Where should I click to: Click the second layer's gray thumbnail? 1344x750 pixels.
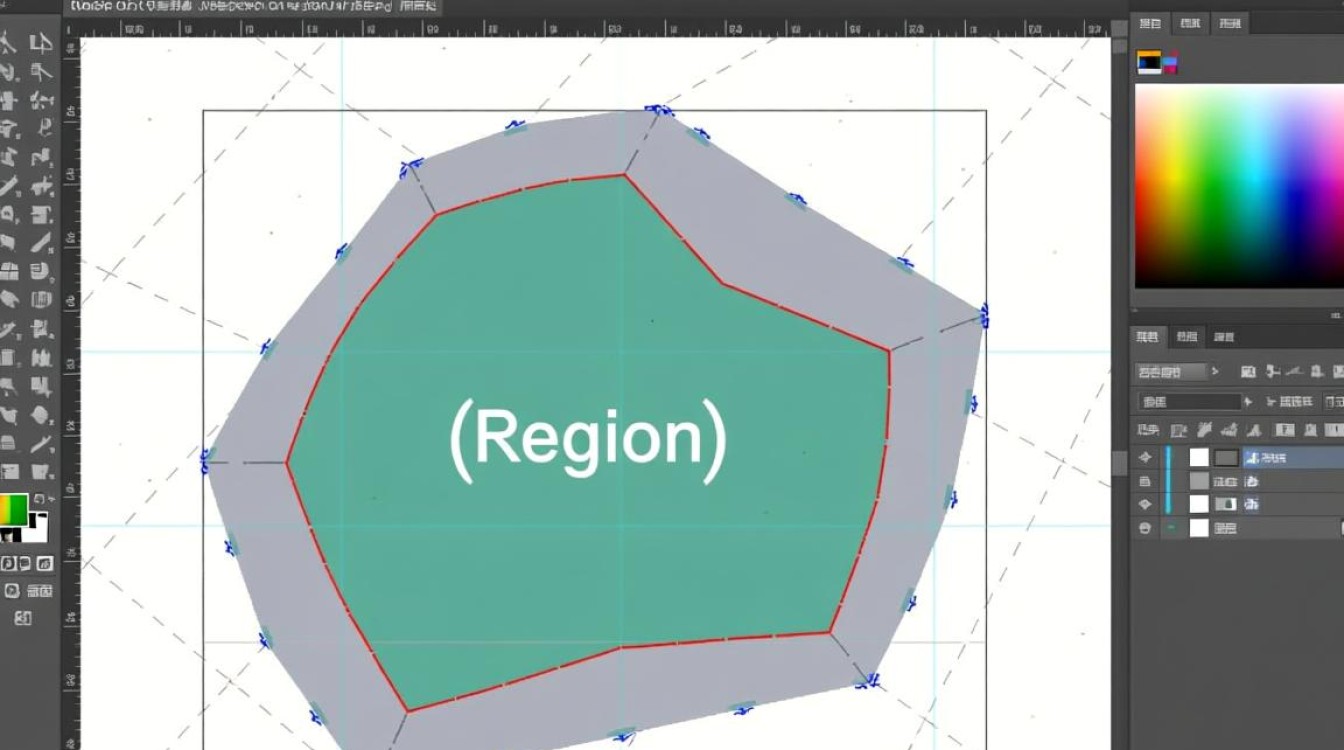(1199, 482)
